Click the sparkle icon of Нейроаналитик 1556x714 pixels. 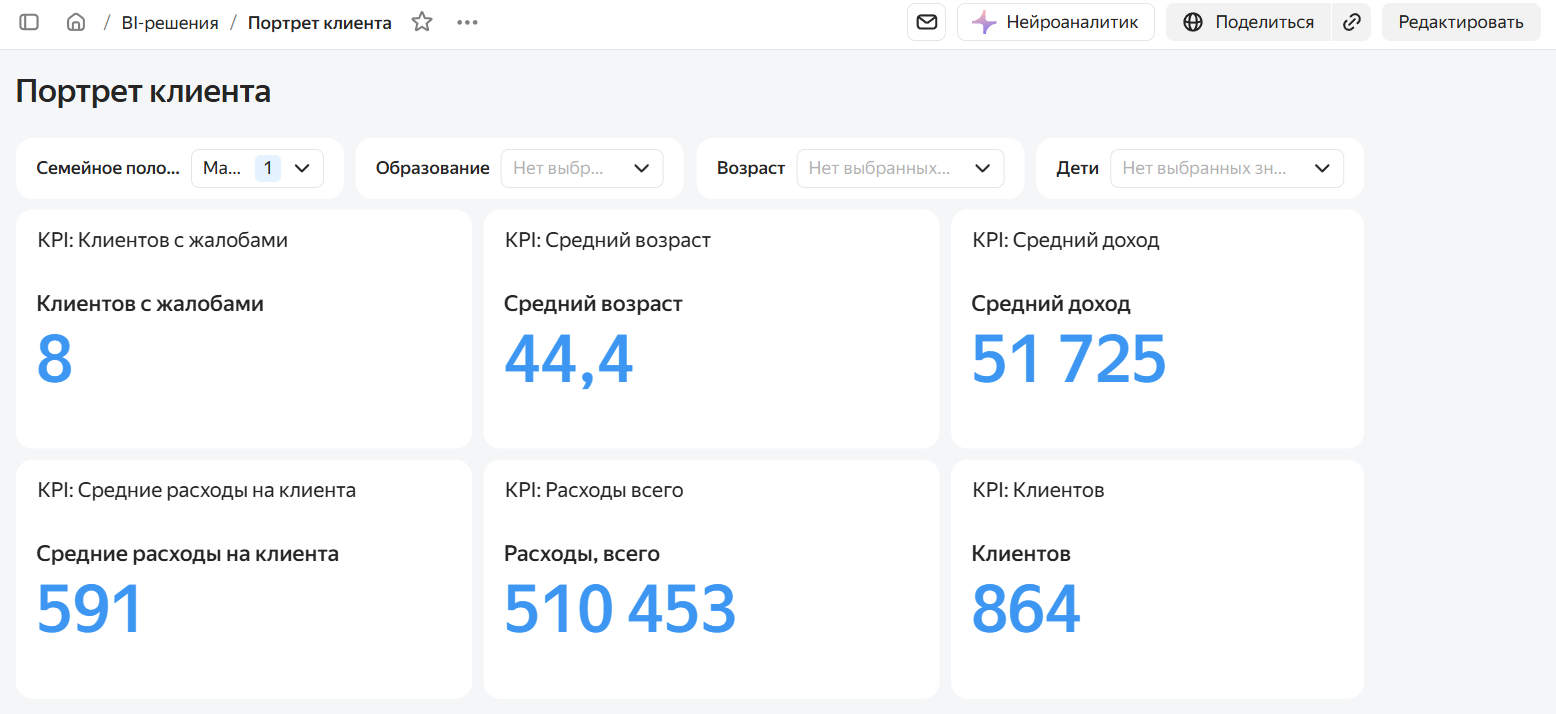click(984, 22)
